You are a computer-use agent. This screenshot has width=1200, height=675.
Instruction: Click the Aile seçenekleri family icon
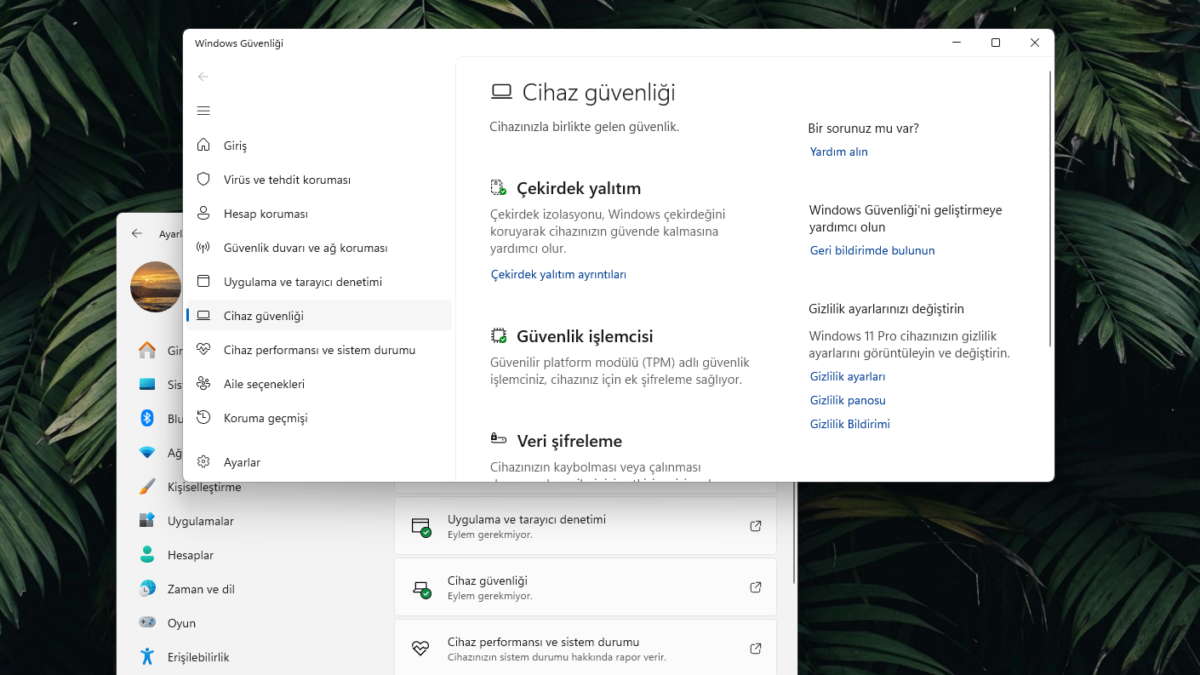coord(203,383)
